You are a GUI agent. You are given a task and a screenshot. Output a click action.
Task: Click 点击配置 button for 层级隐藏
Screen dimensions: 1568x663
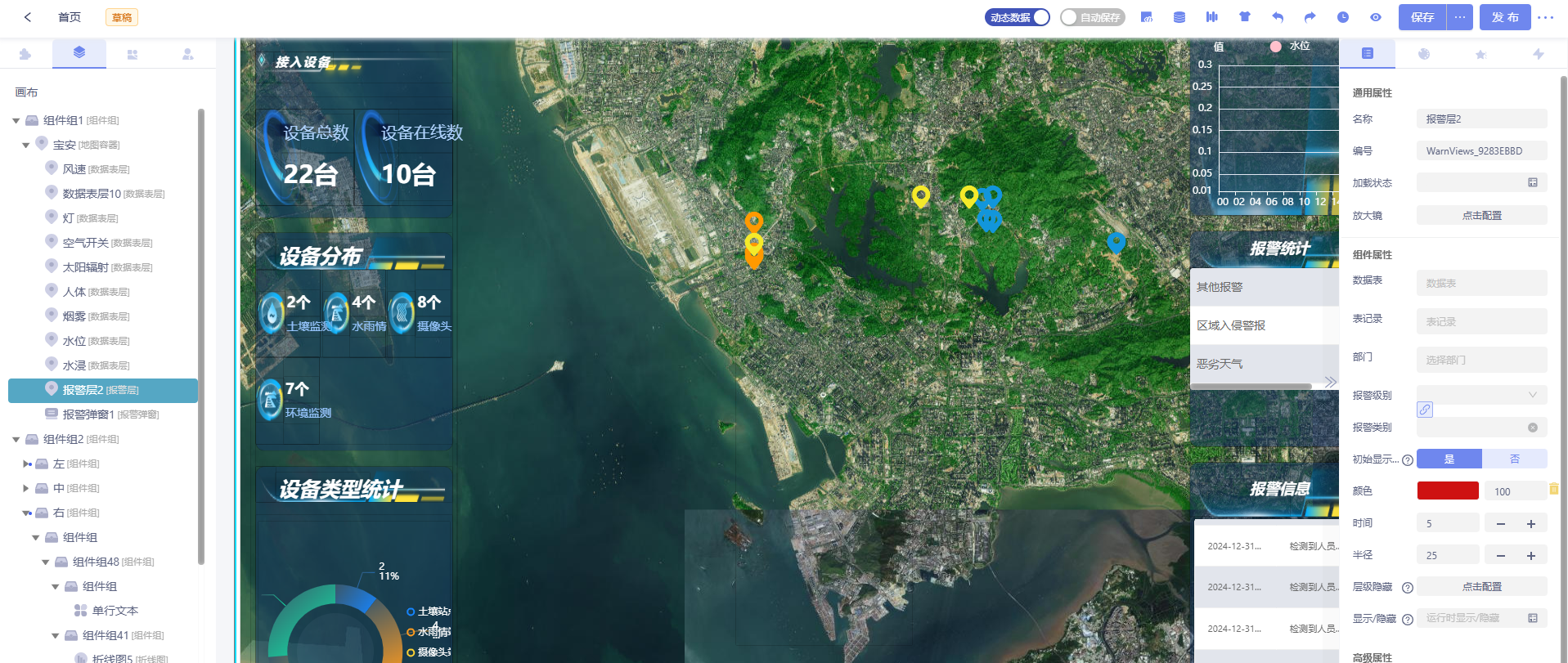click(1481, 586)
